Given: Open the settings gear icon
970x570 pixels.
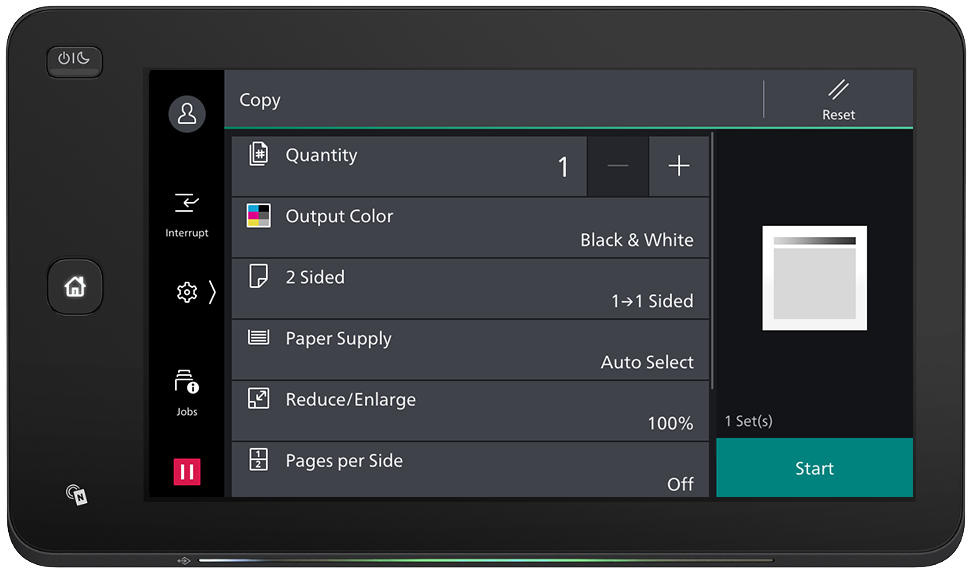Looking at the screenshot, I should [x=186, y=292].
